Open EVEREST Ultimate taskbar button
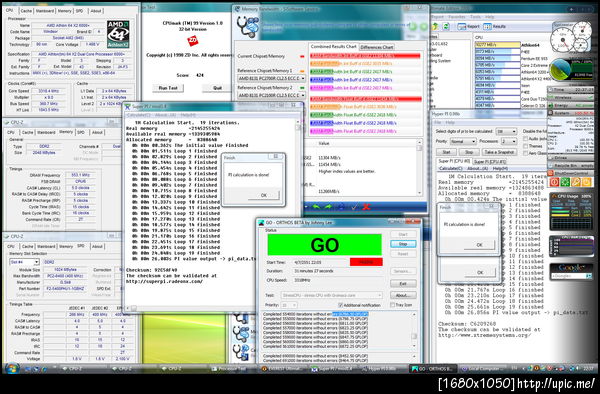Image resolution: width=600 pixels, height=394 pixels. 284,369
